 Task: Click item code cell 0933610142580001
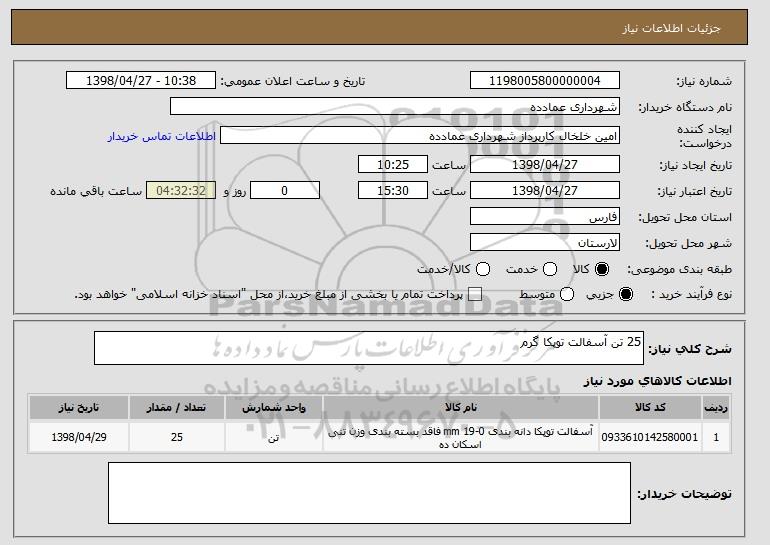[x=650, y=437]
